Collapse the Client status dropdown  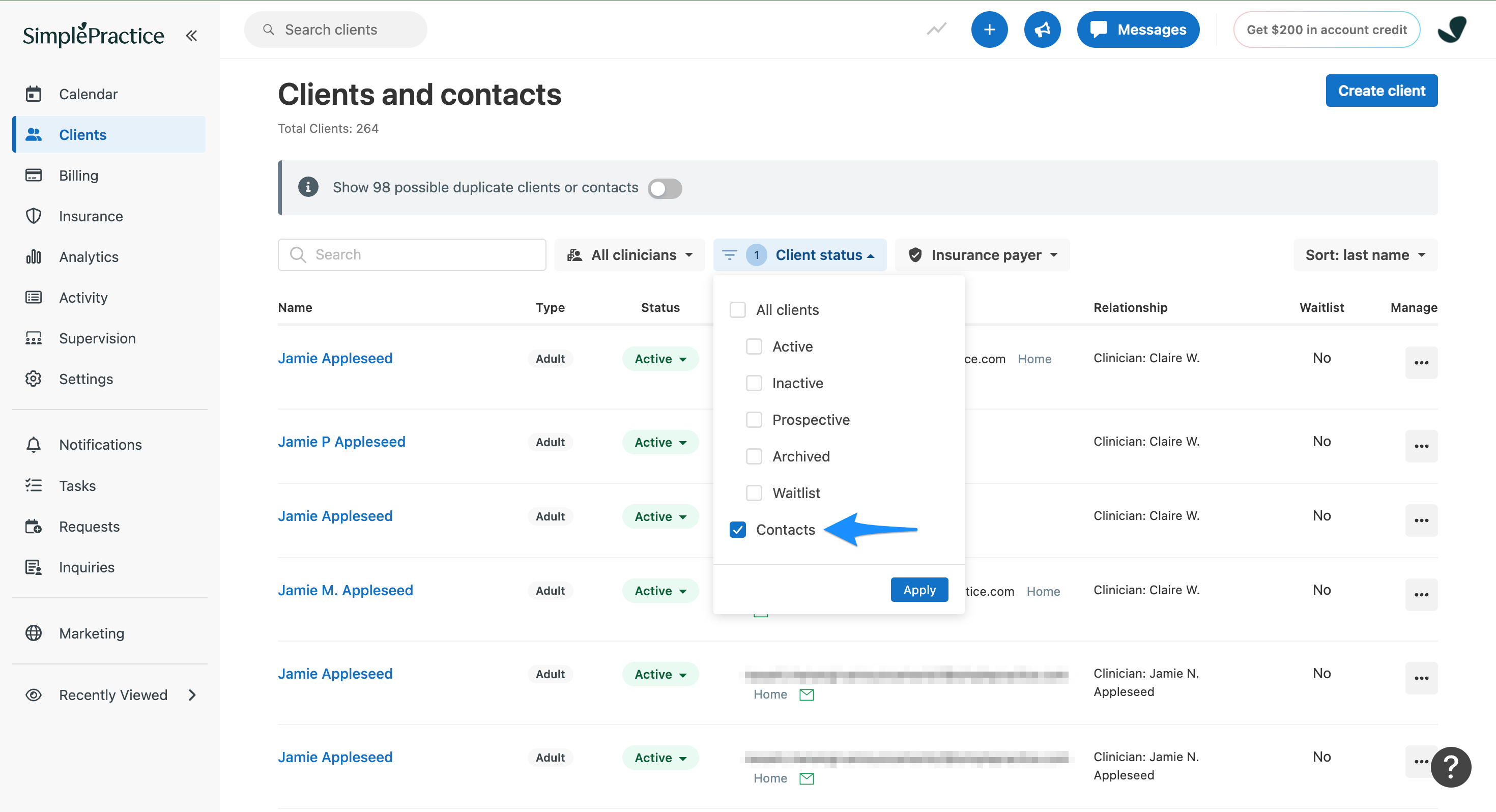[x=800, y=254]
